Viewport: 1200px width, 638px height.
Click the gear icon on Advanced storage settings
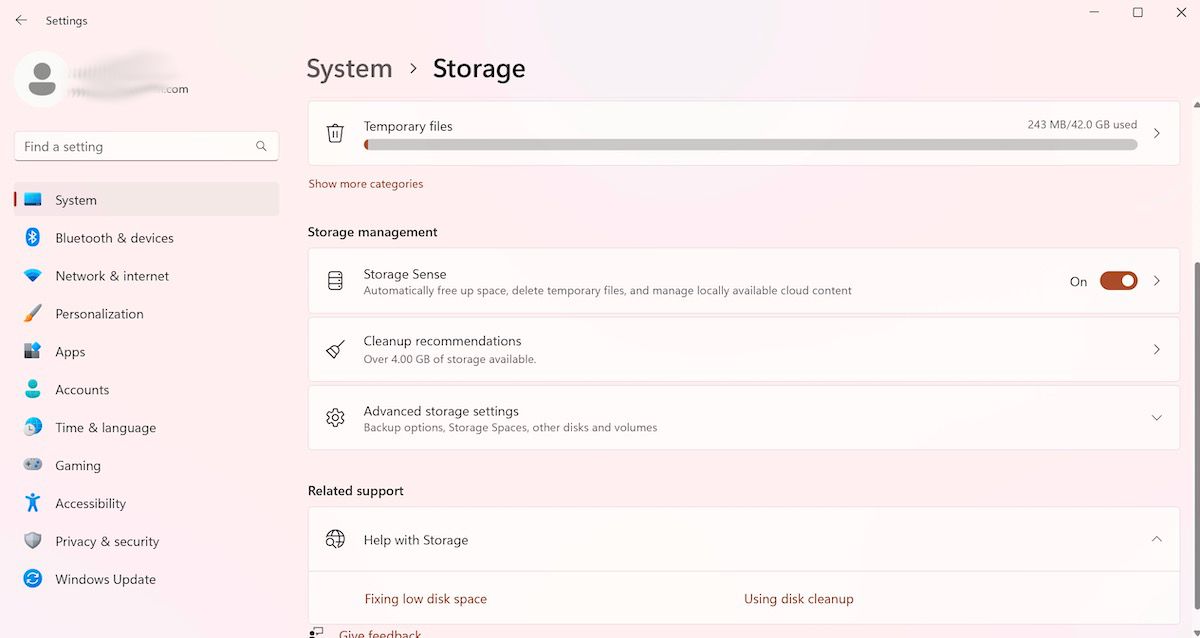click(x=335, y=417)
